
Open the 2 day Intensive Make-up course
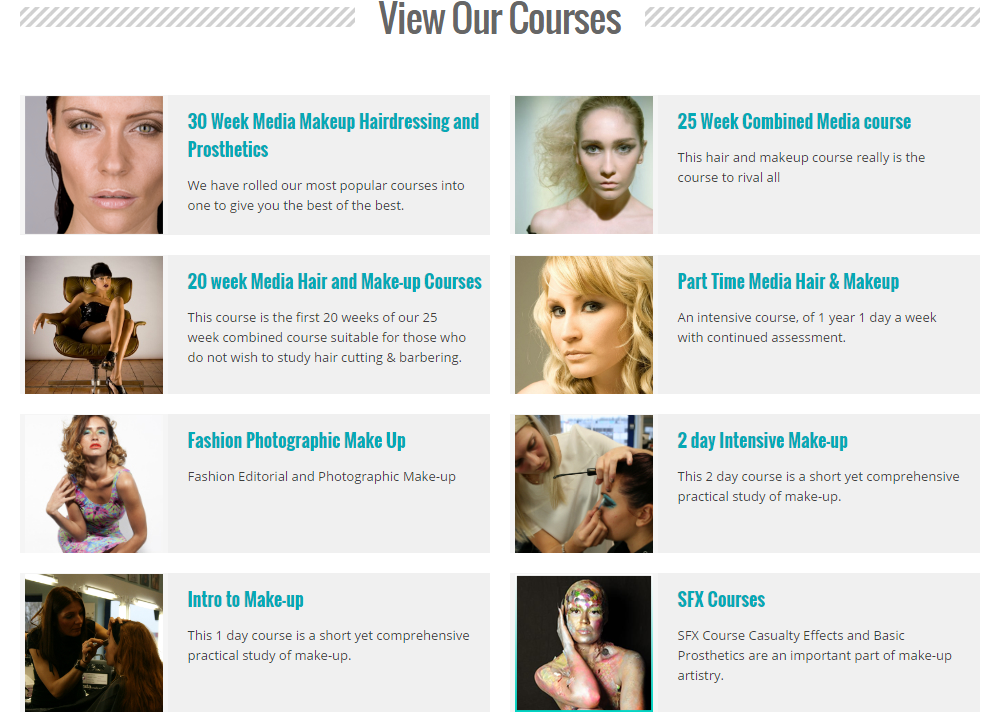(763, 440)
